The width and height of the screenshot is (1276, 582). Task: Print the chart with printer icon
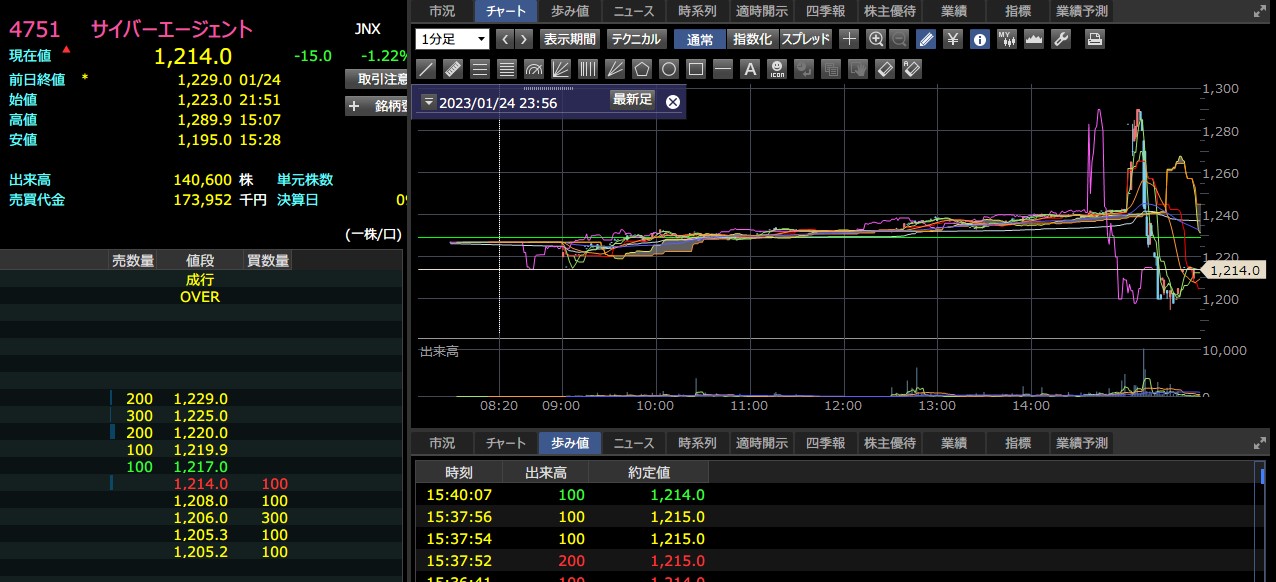point(1095,39)
